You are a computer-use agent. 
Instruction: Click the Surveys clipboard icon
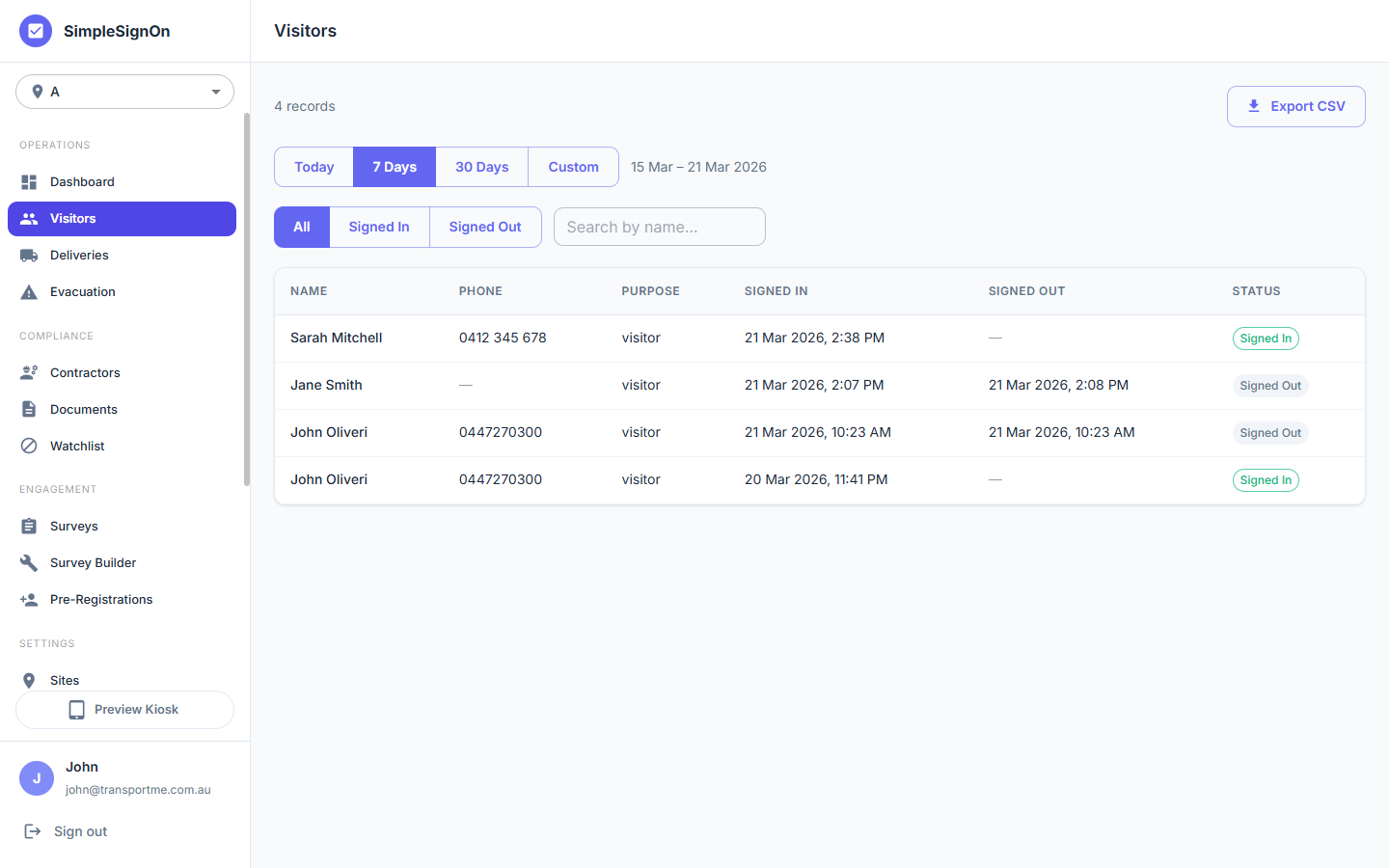tap(29, 527)
